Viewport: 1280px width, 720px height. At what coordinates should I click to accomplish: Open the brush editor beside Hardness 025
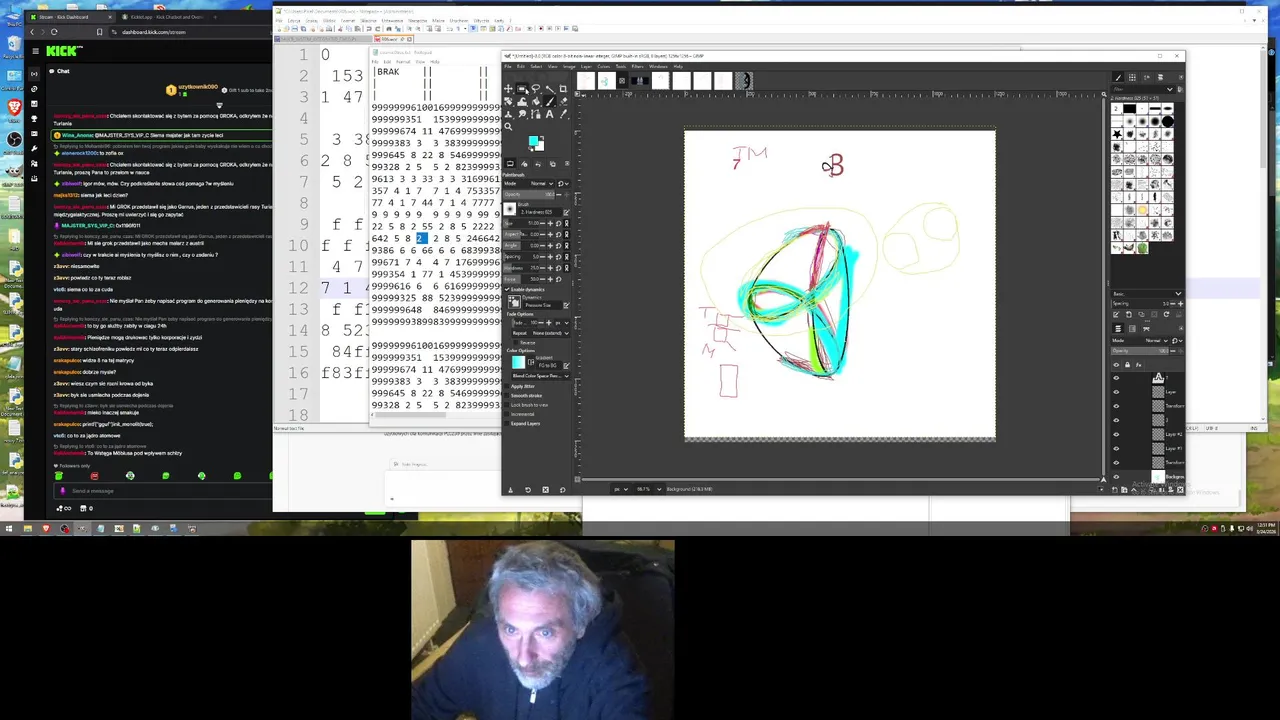[566, 212]
